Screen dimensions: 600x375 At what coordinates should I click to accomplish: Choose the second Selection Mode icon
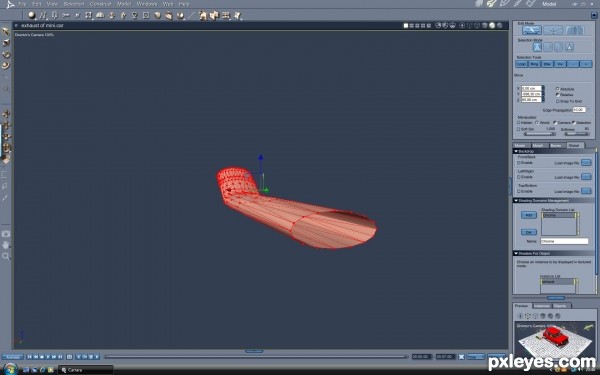[548, 47]
